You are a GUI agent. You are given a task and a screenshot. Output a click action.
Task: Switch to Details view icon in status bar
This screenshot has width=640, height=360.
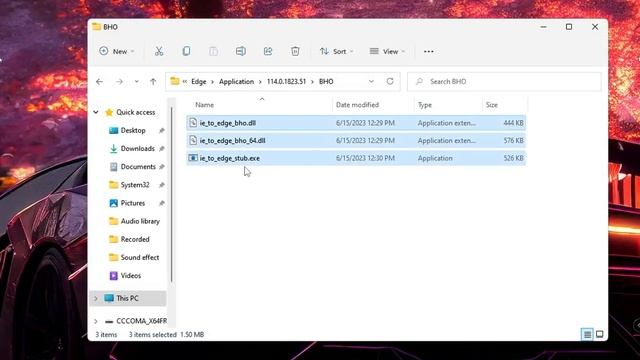click(x=587, y=335)
